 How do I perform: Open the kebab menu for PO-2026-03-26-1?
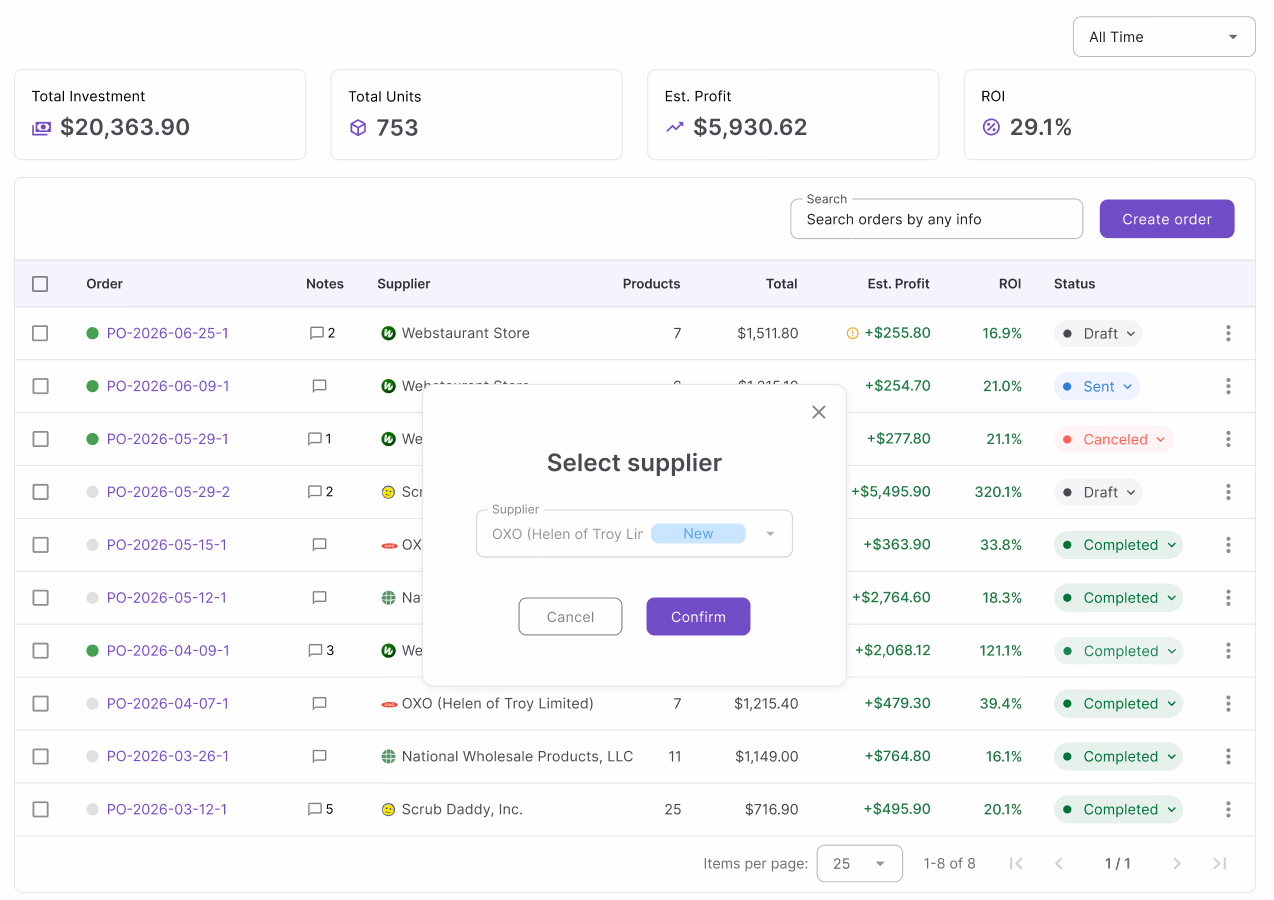click(x=1228, y=756)
